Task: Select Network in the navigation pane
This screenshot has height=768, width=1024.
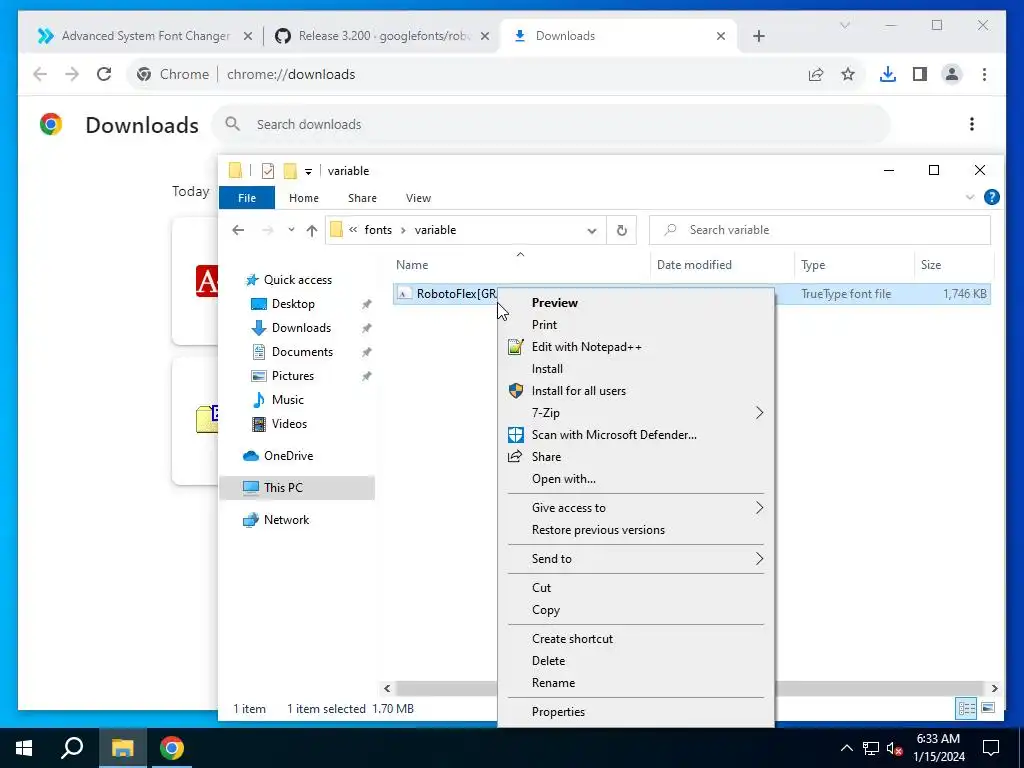Action: [286, 520]
